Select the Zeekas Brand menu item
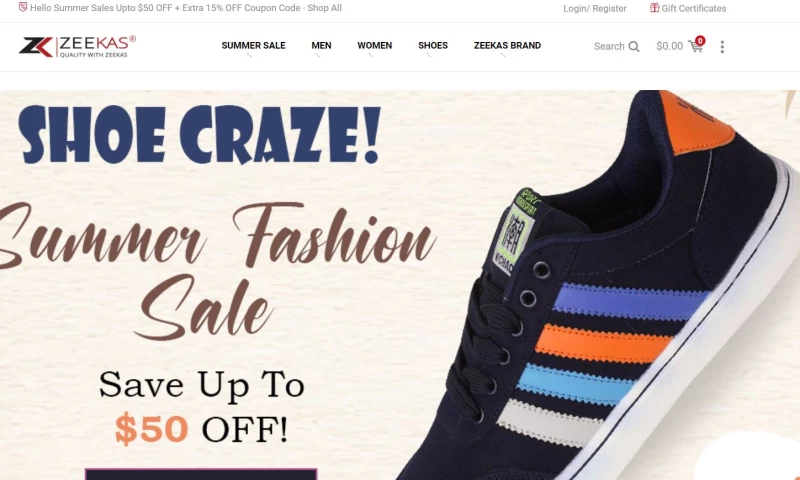This screenshot has height=480, width=800. tap(507, 45)
